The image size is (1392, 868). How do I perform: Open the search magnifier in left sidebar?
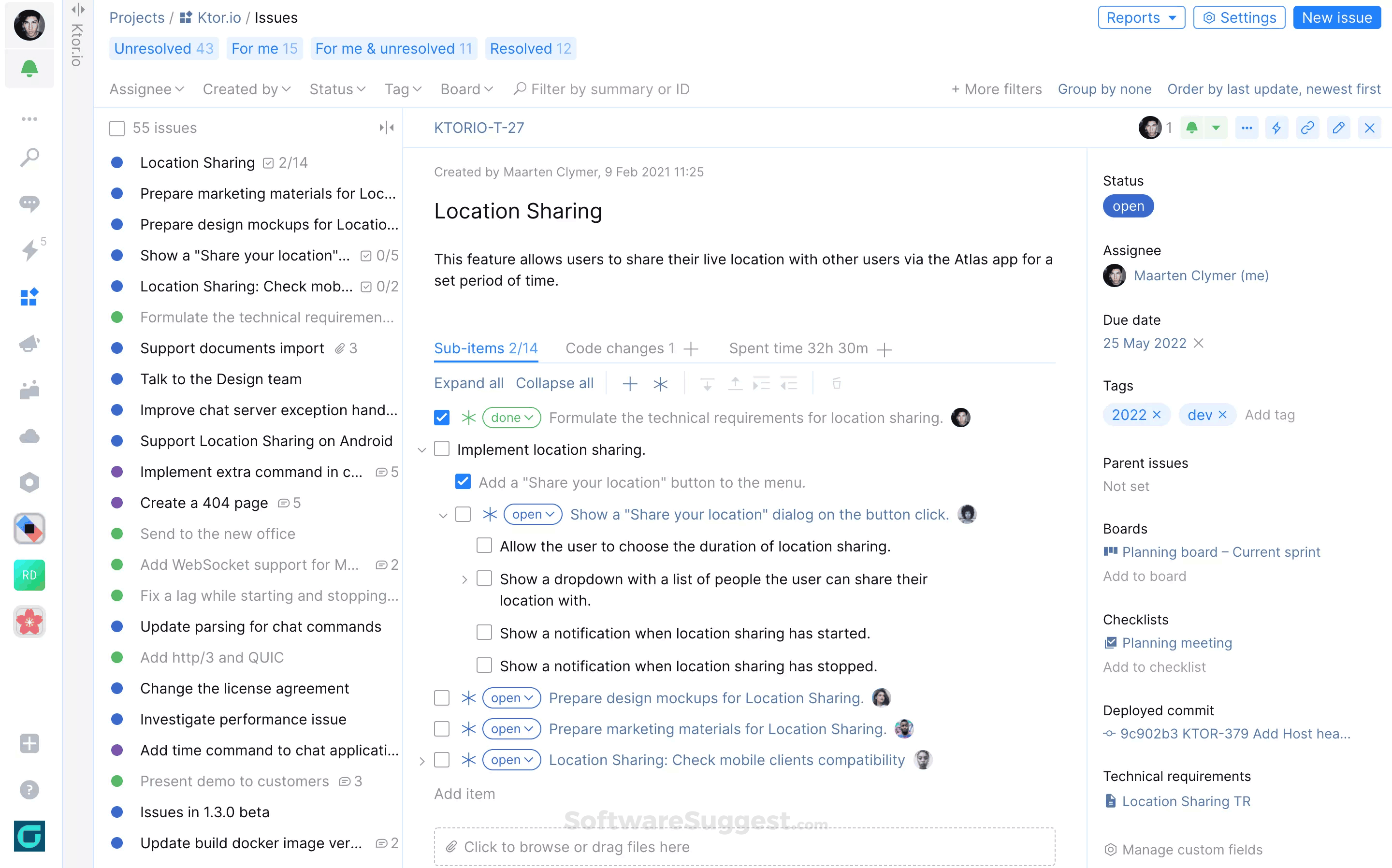29,157
